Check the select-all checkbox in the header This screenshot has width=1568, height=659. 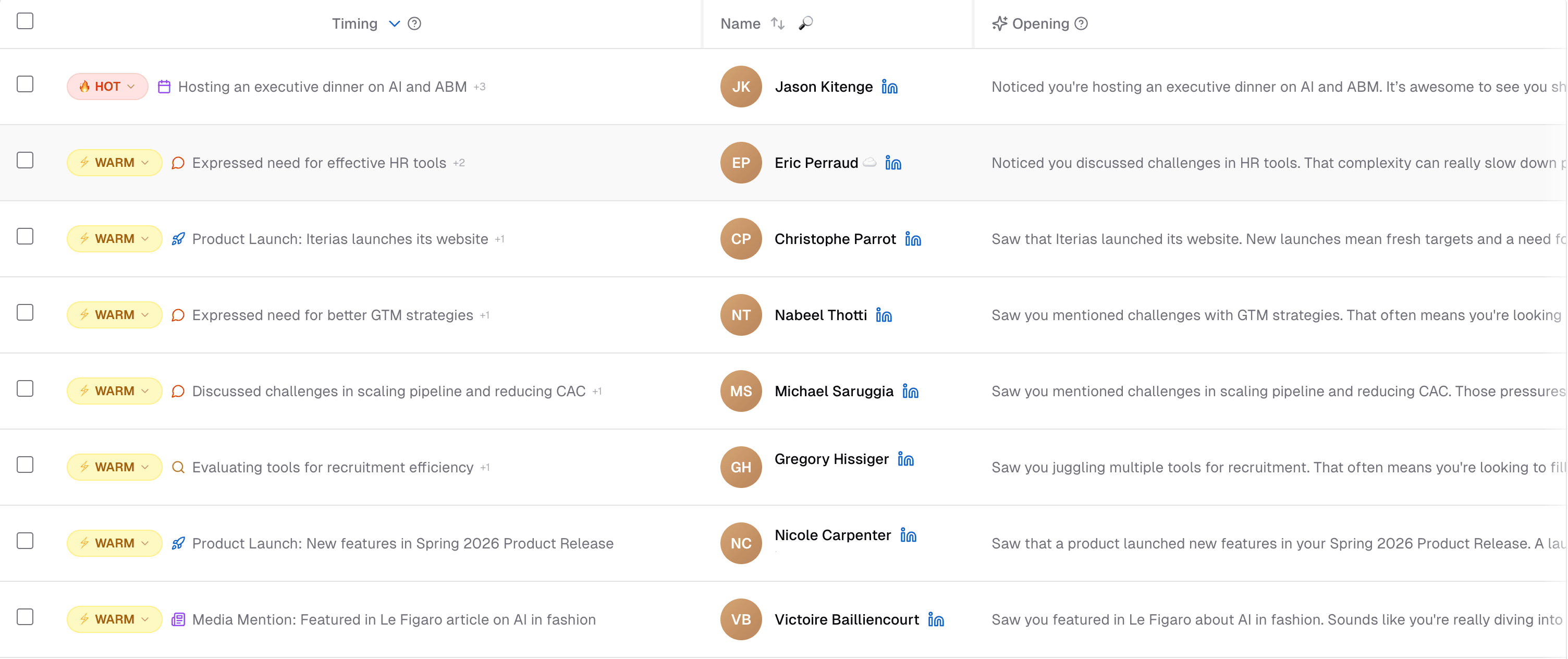pos(25,21)
